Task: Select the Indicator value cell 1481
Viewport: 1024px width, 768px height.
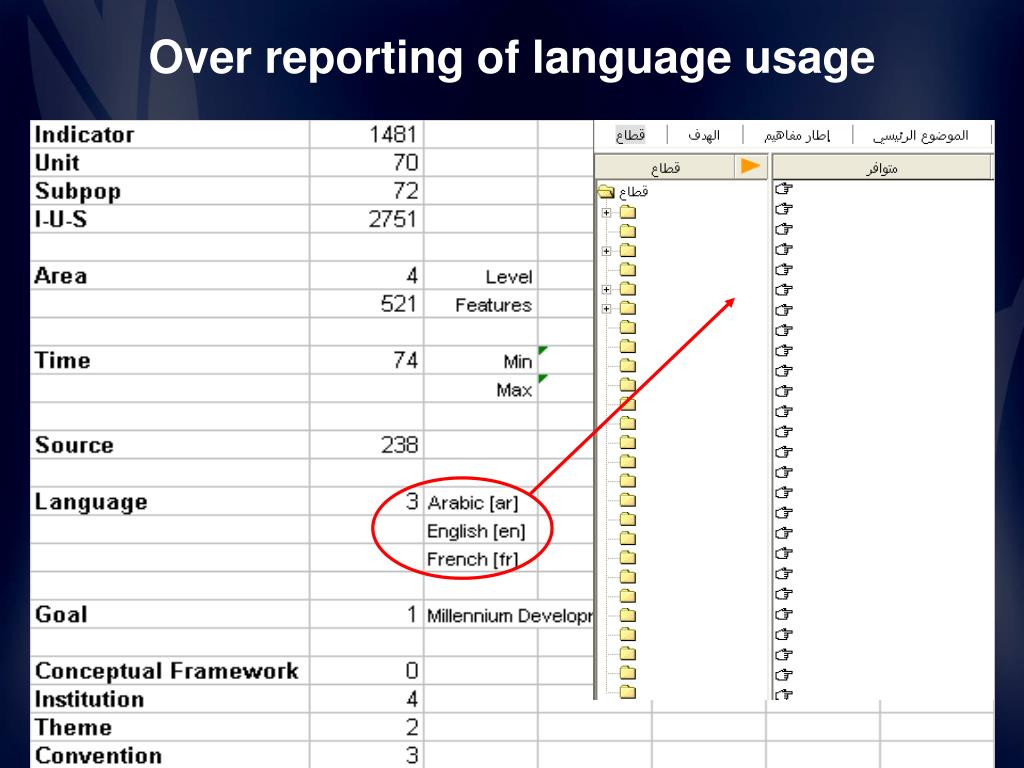Action: [367, 134]
